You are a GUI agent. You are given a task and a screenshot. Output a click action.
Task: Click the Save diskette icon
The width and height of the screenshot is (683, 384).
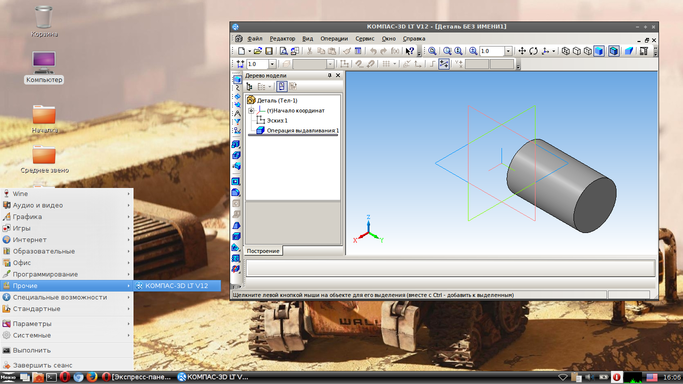pos(269,51)
